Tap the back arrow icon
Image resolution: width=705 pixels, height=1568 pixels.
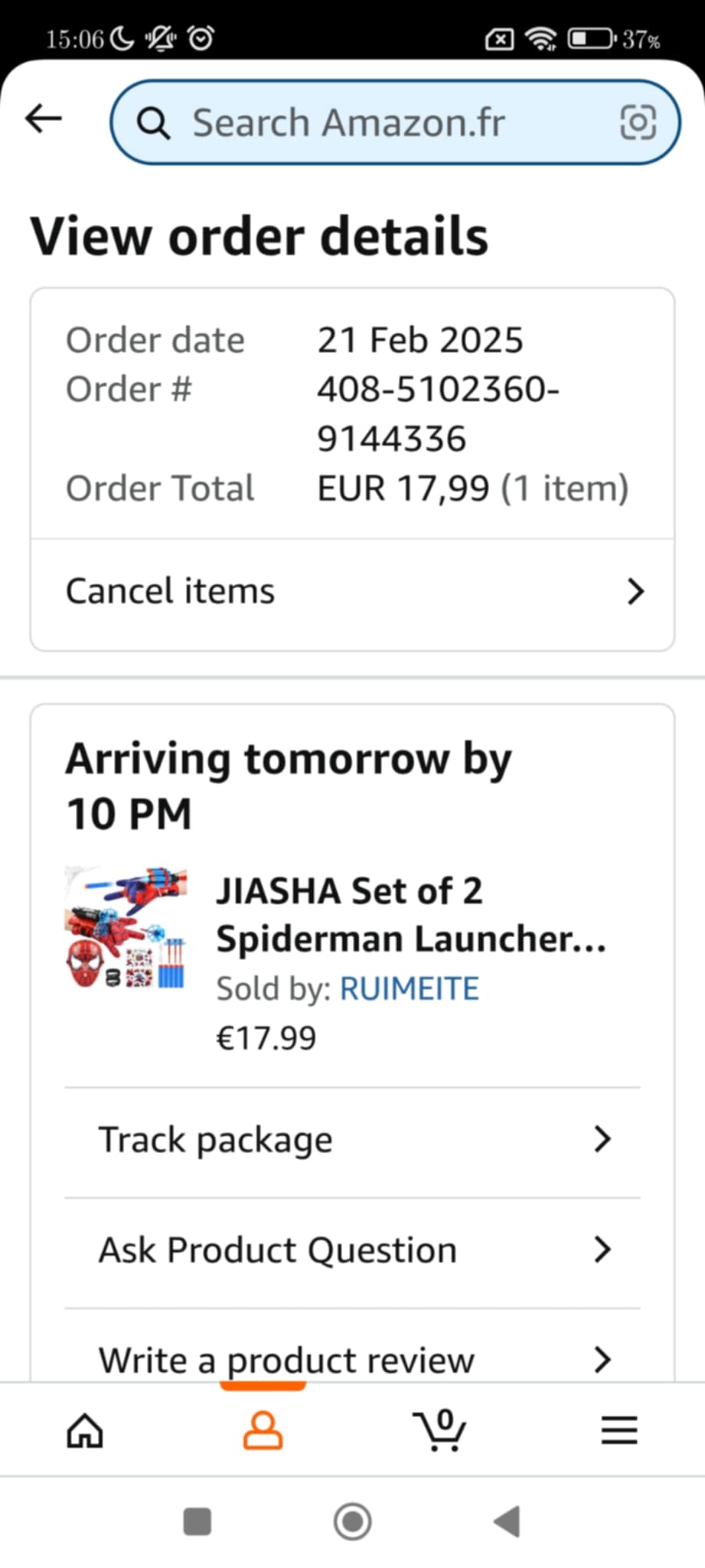coord(43,119)
